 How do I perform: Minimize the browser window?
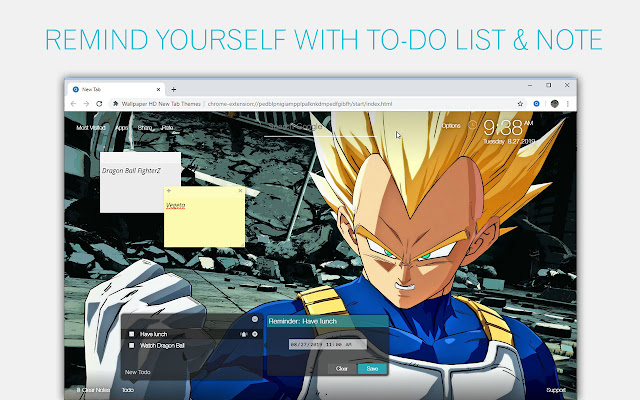point(530,85)
